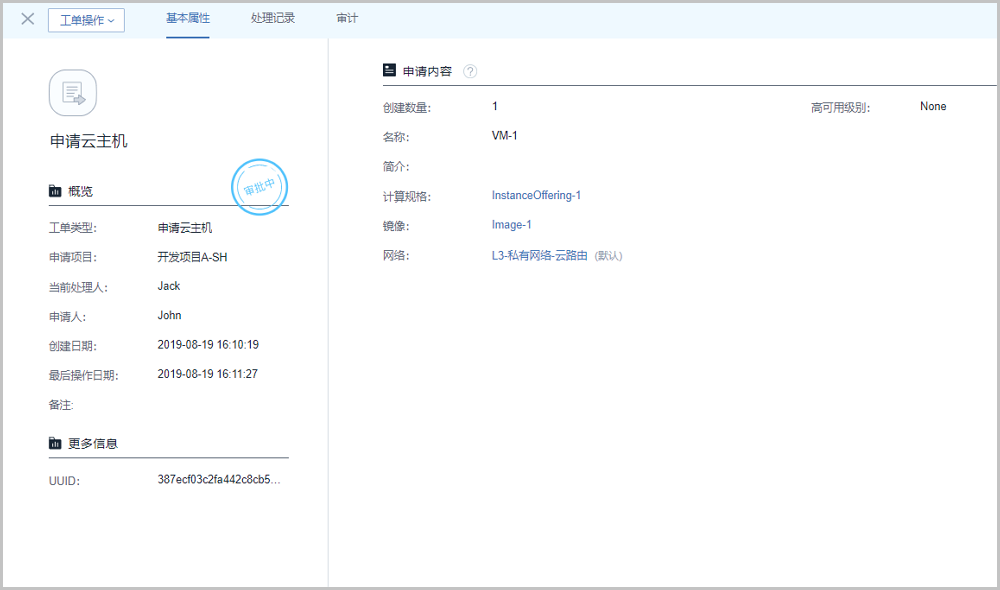The width and height of the screenshot is (1000, 590).
Task: Click the truncated UUID value
Action: pyautogui.click(x=219, y=480)
